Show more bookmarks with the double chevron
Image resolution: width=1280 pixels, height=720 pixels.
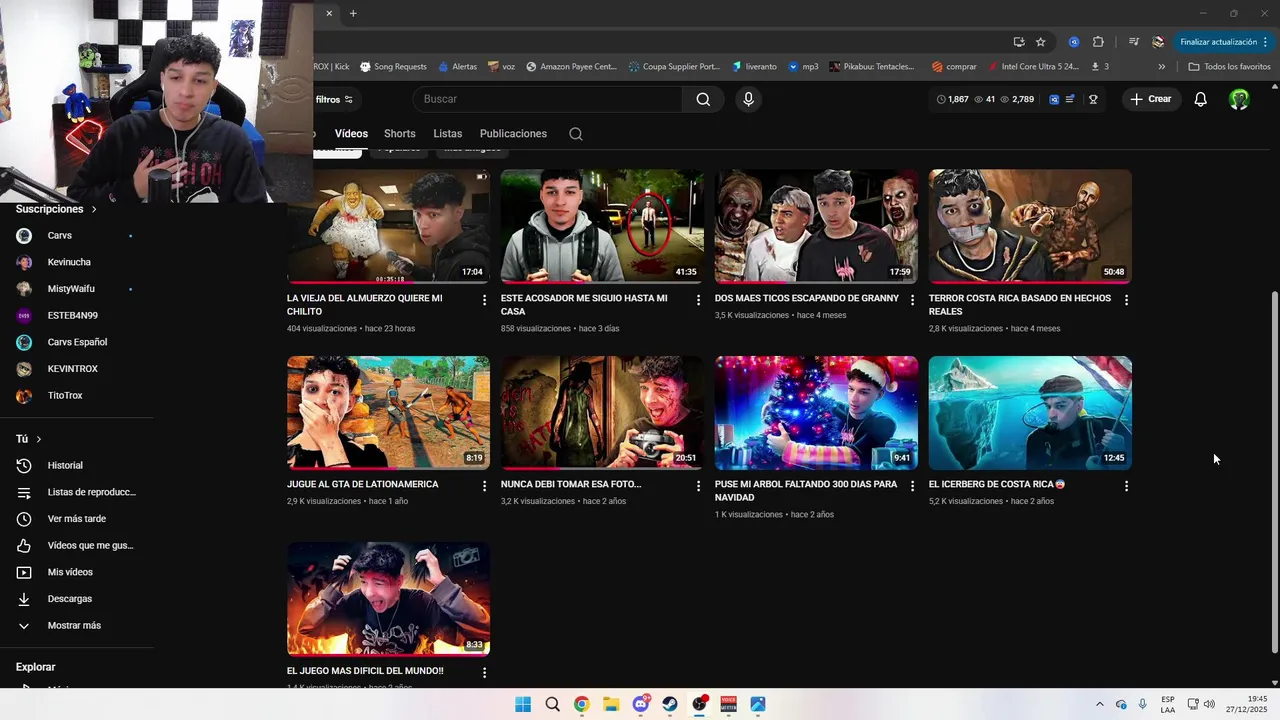point(1161,67)
